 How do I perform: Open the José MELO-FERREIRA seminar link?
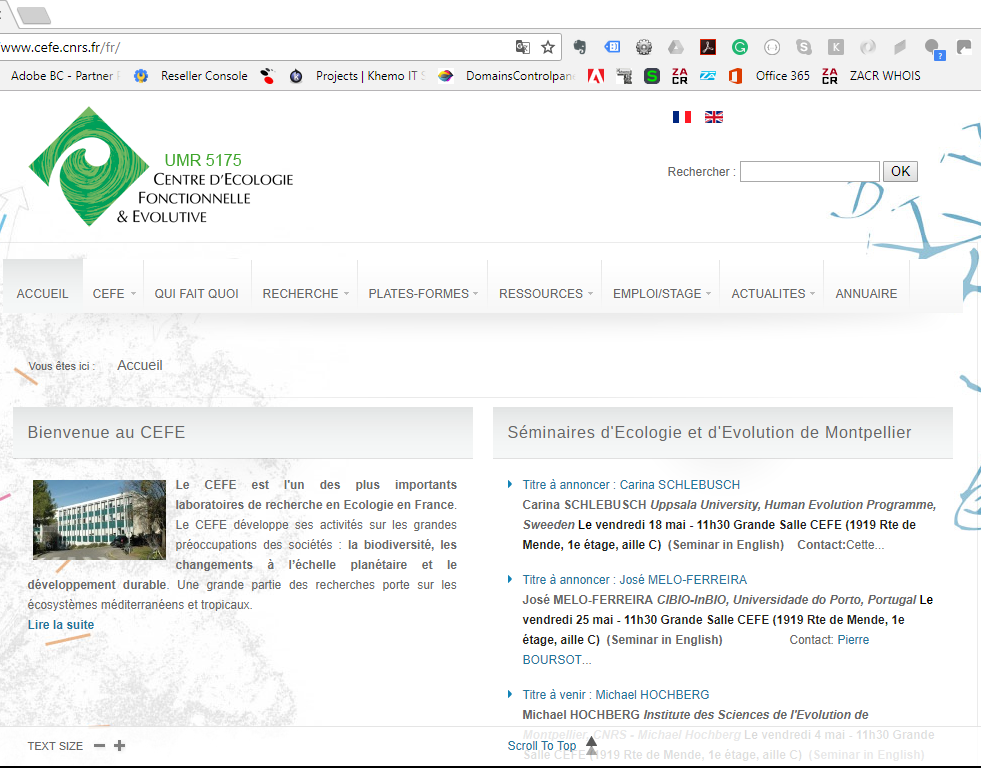[x=634, y=580]
